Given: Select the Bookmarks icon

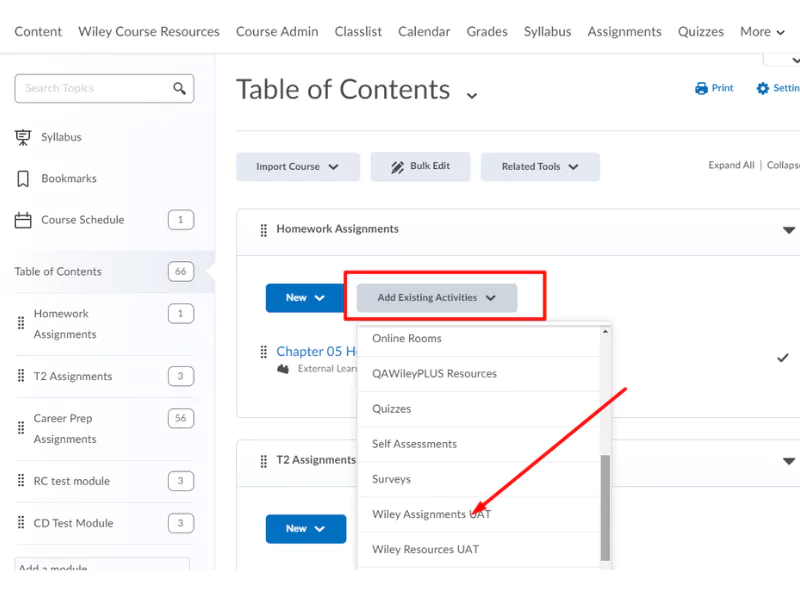Looking at the screenshot, I should point(24,178).
